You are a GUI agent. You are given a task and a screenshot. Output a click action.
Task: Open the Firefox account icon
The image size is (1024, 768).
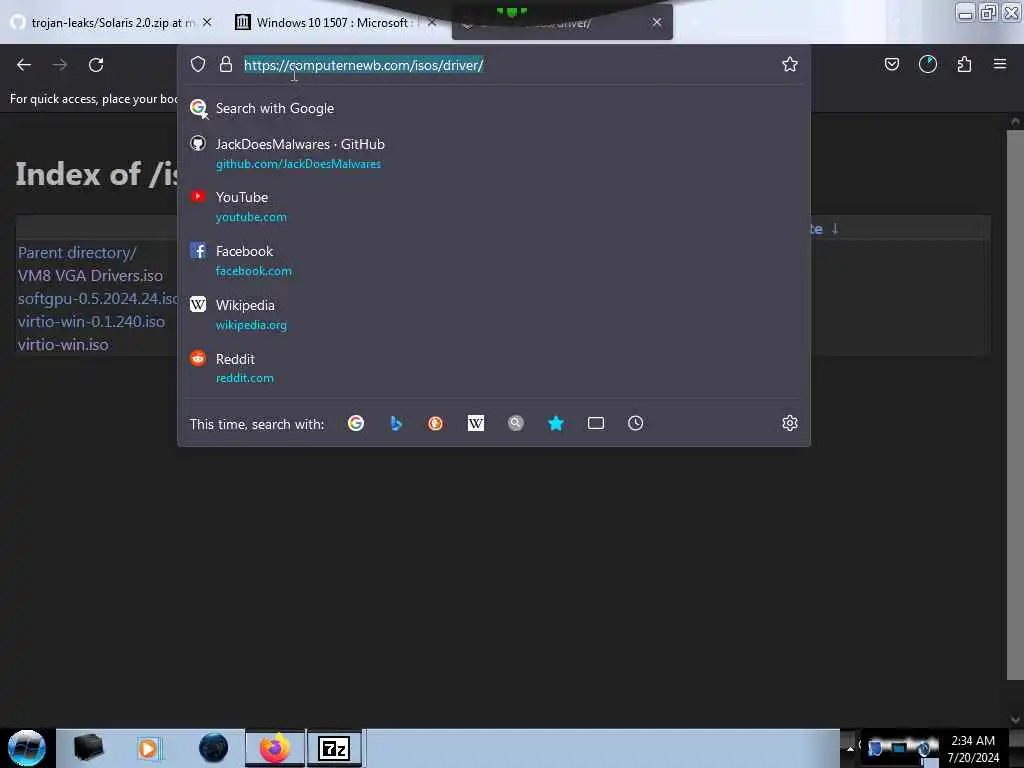coord(927,64)
